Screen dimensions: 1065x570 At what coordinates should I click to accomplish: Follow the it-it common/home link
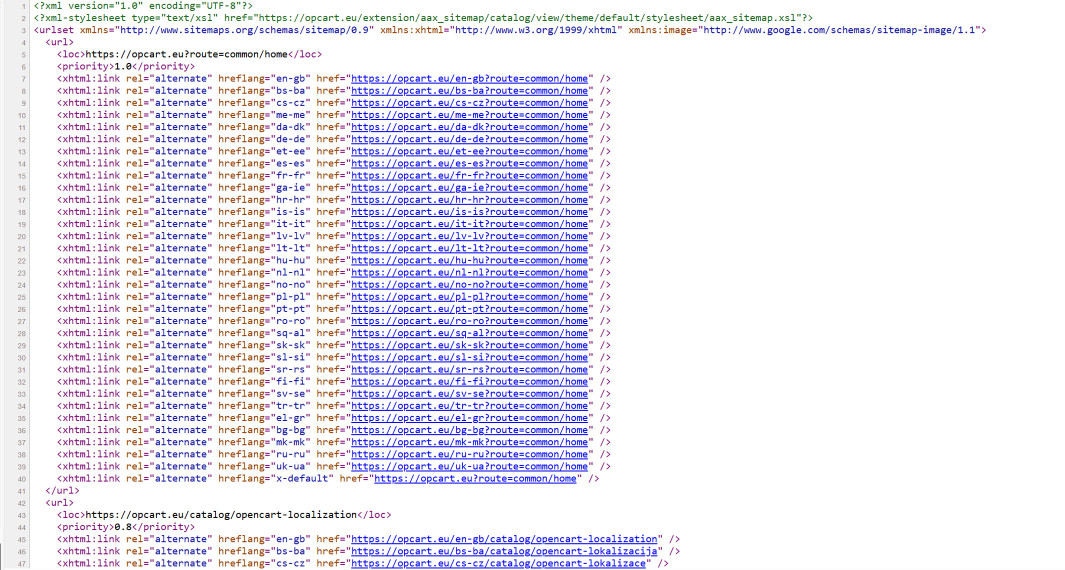pyautogui.click(x=469, y=224)
